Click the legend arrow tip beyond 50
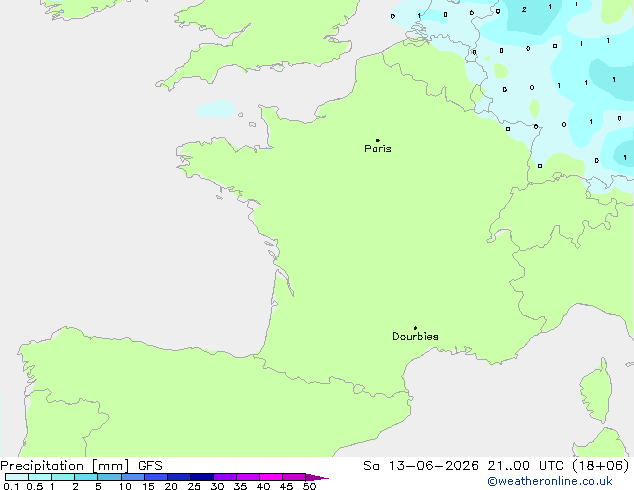Viewport: 634px width, 490px height. tap(317, 477)
